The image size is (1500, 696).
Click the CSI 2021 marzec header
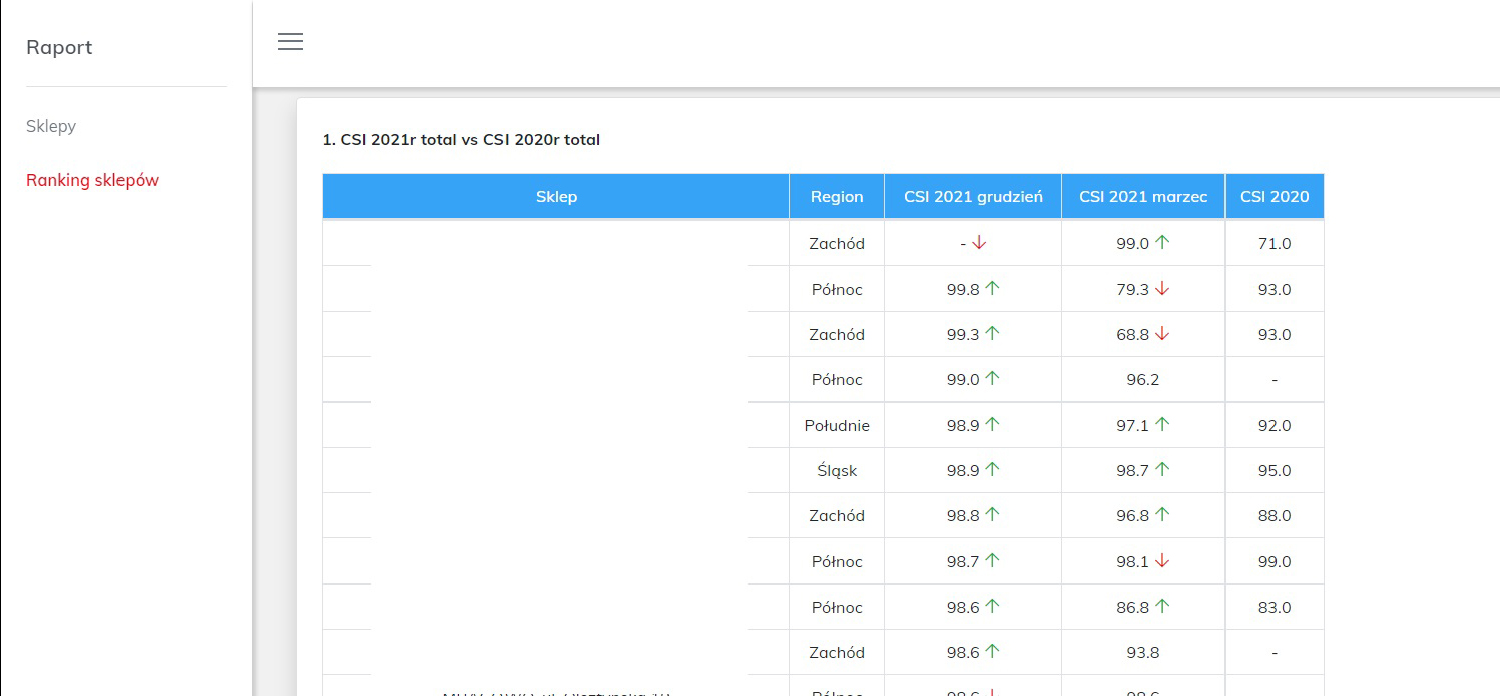(x=1143, y=196)
